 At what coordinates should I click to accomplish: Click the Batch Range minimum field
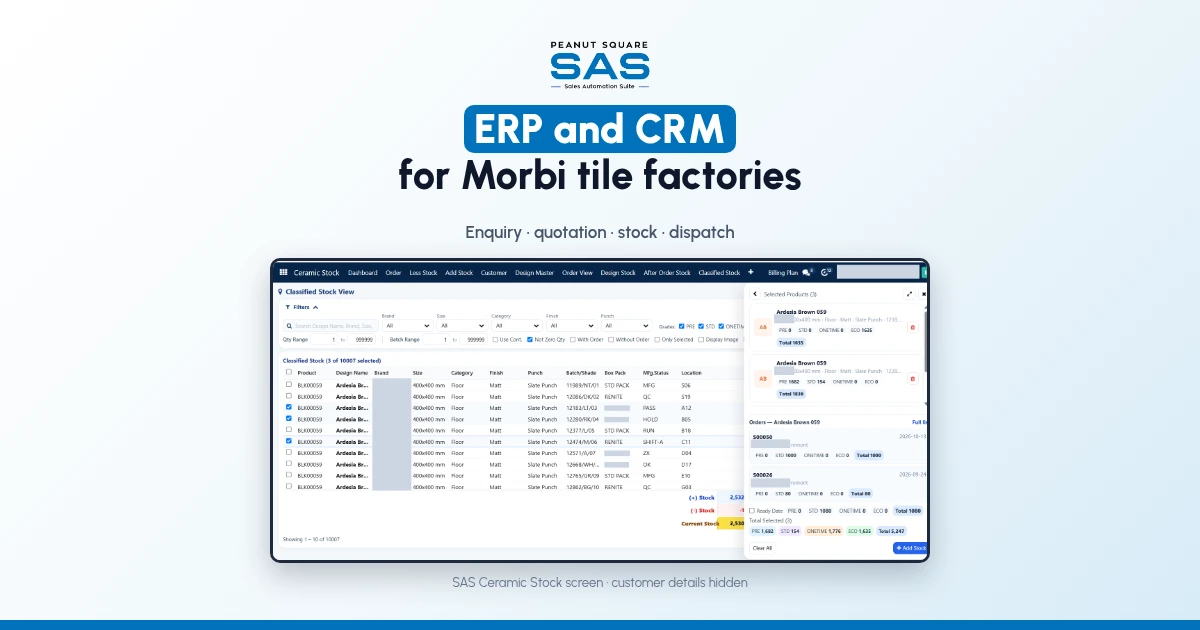click(438, 339)
